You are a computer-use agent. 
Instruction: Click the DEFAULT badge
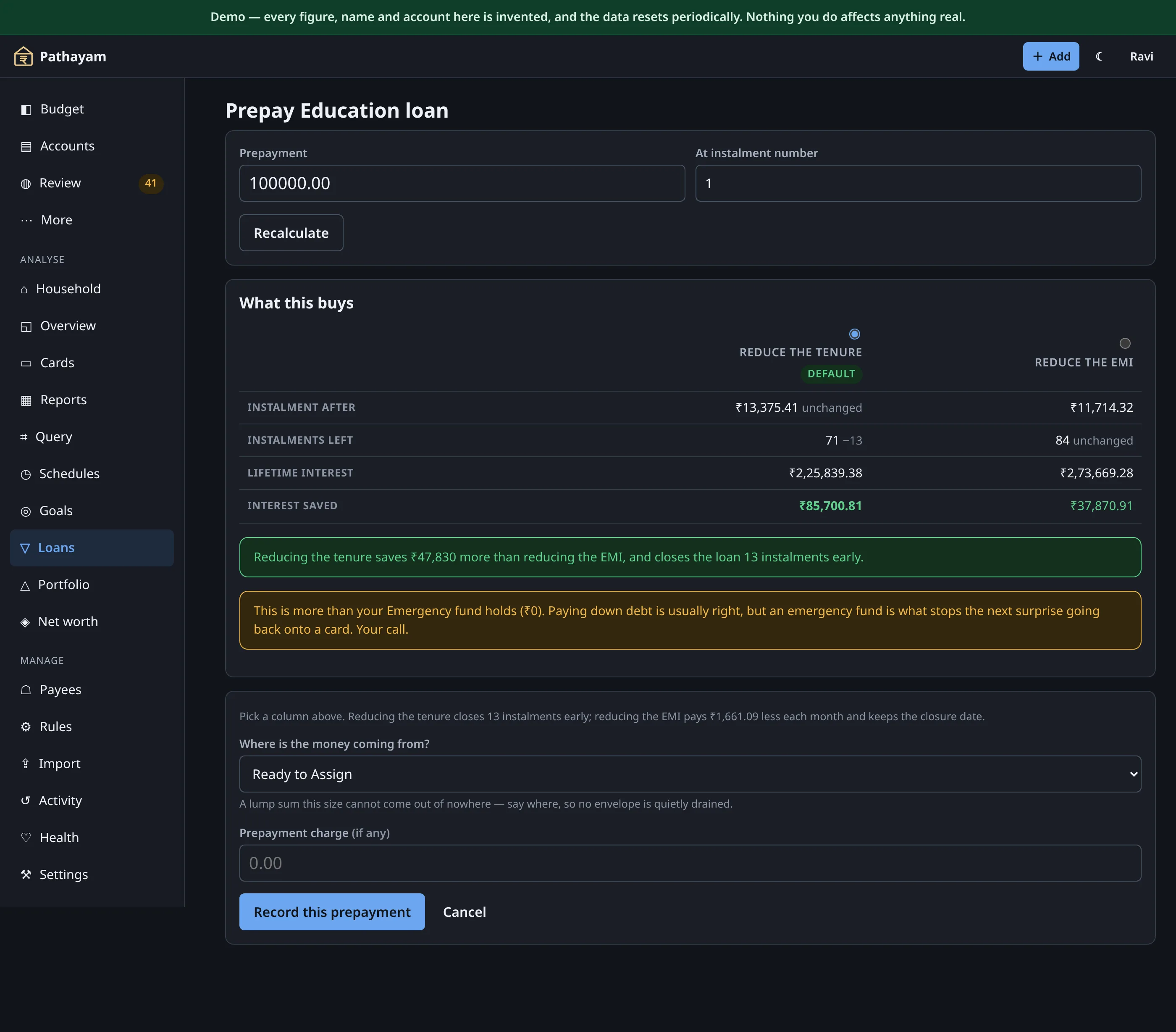pos(831,374)
